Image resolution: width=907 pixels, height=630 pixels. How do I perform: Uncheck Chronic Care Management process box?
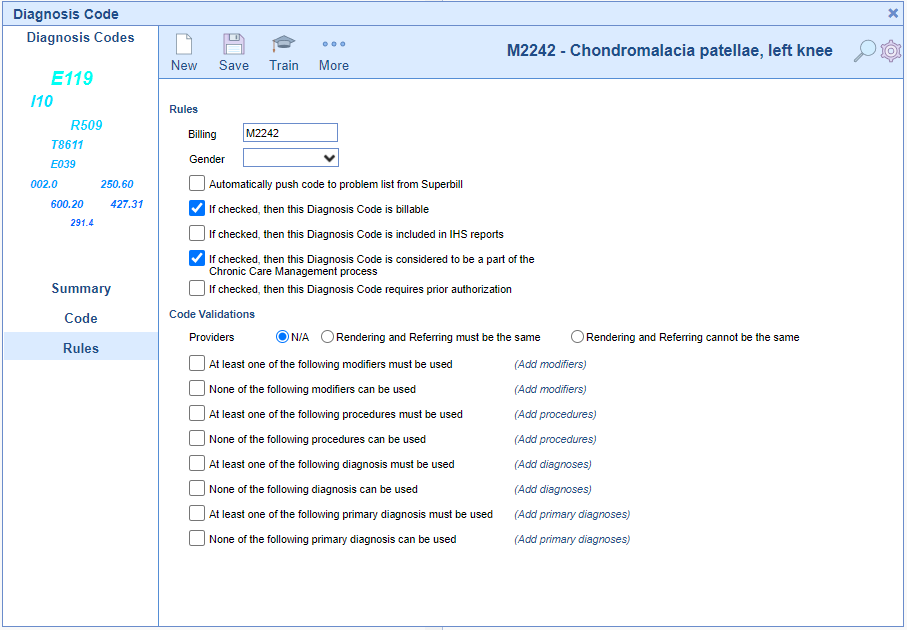point(197,258)
